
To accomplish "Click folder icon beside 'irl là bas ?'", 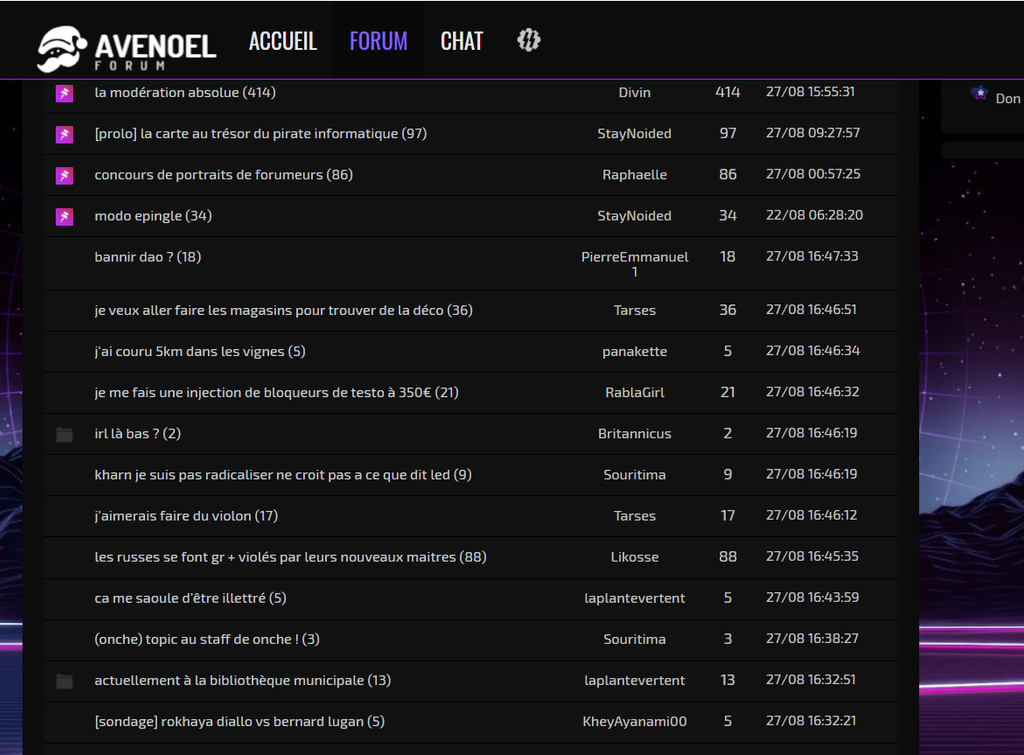I will [64, 434].
